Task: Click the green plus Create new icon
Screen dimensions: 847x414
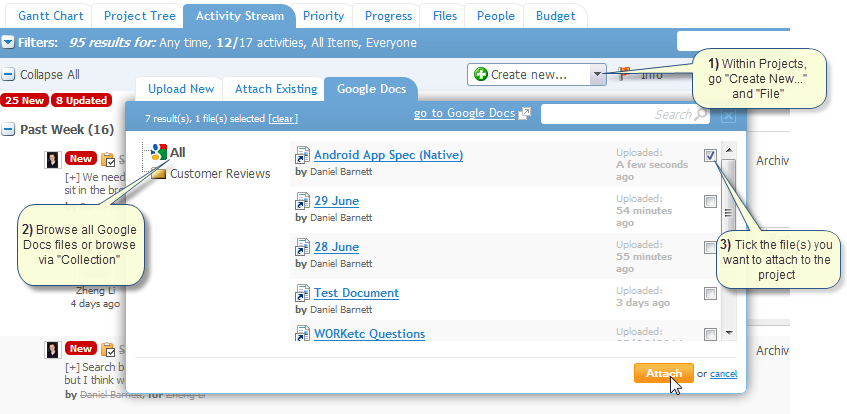Action: (481, 74)
